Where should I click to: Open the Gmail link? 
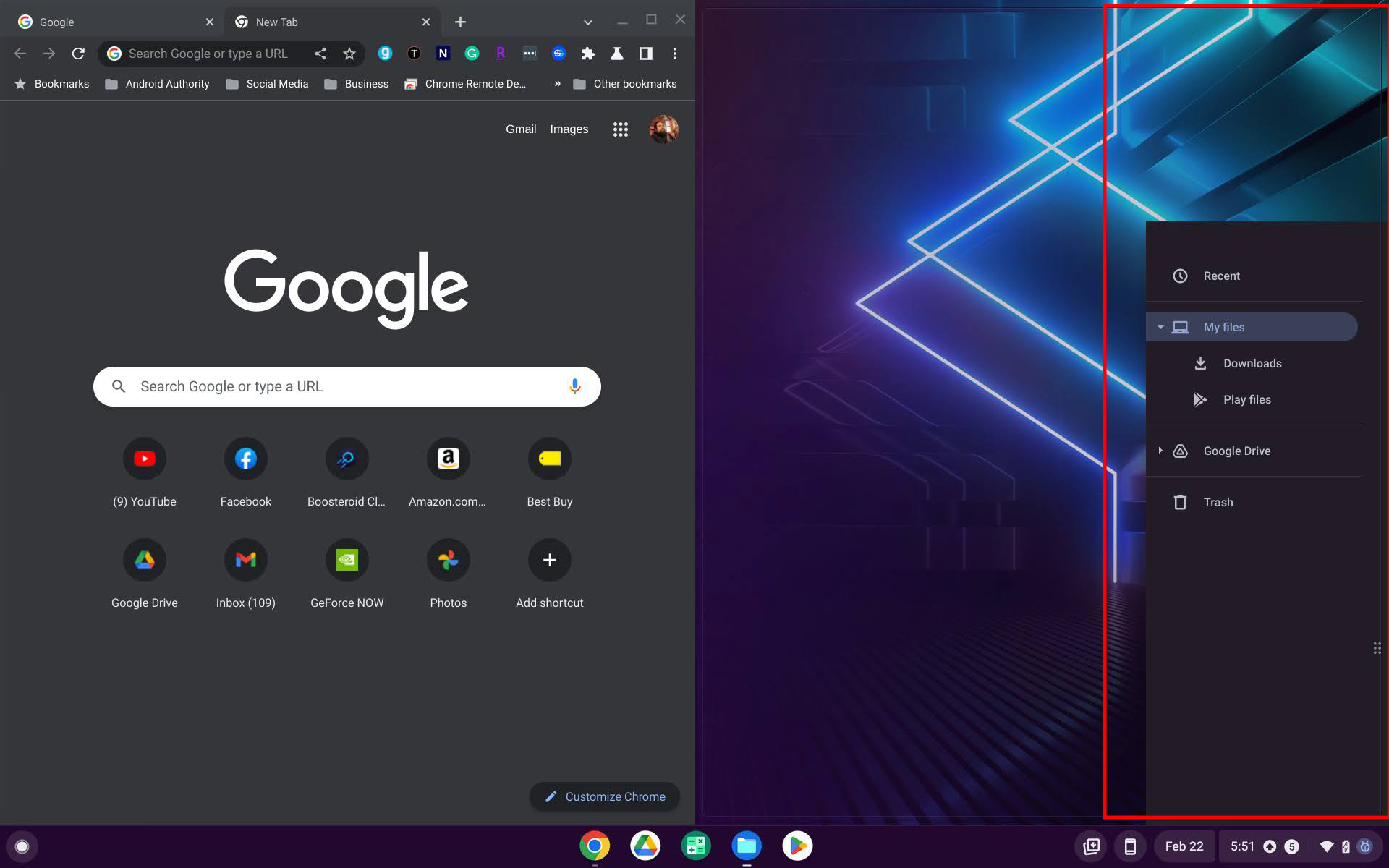coord(520,129)
